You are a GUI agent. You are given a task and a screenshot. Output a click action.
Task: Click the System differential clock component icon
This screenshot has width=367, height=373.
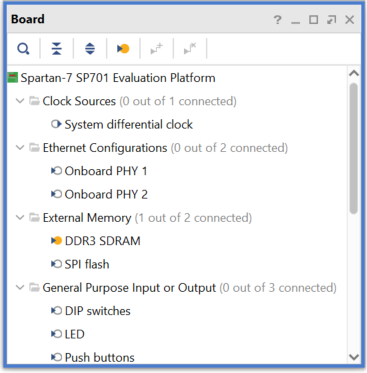coord(56,124)
